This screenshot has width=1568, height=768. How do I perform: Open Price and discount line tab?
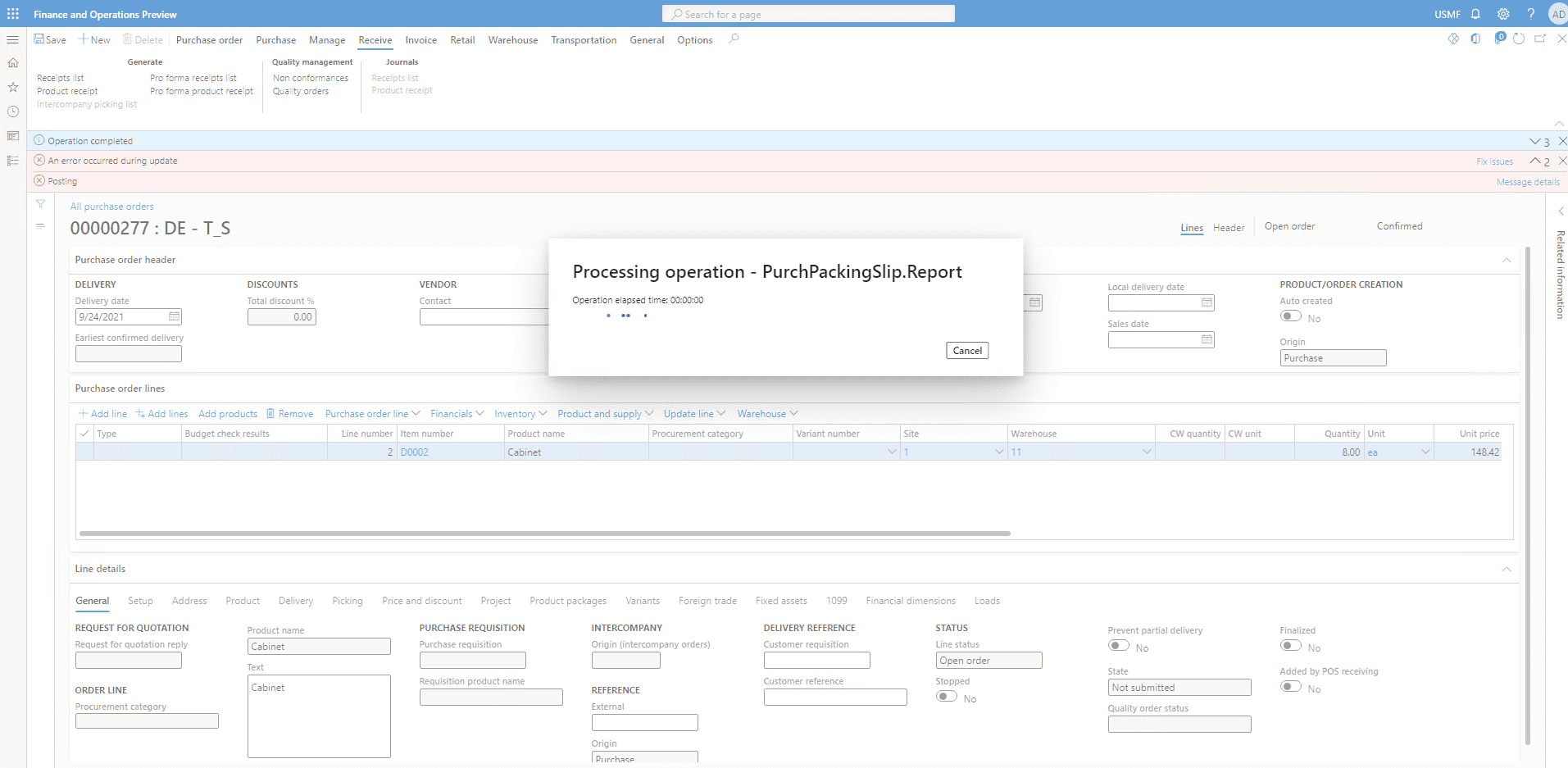421,601
